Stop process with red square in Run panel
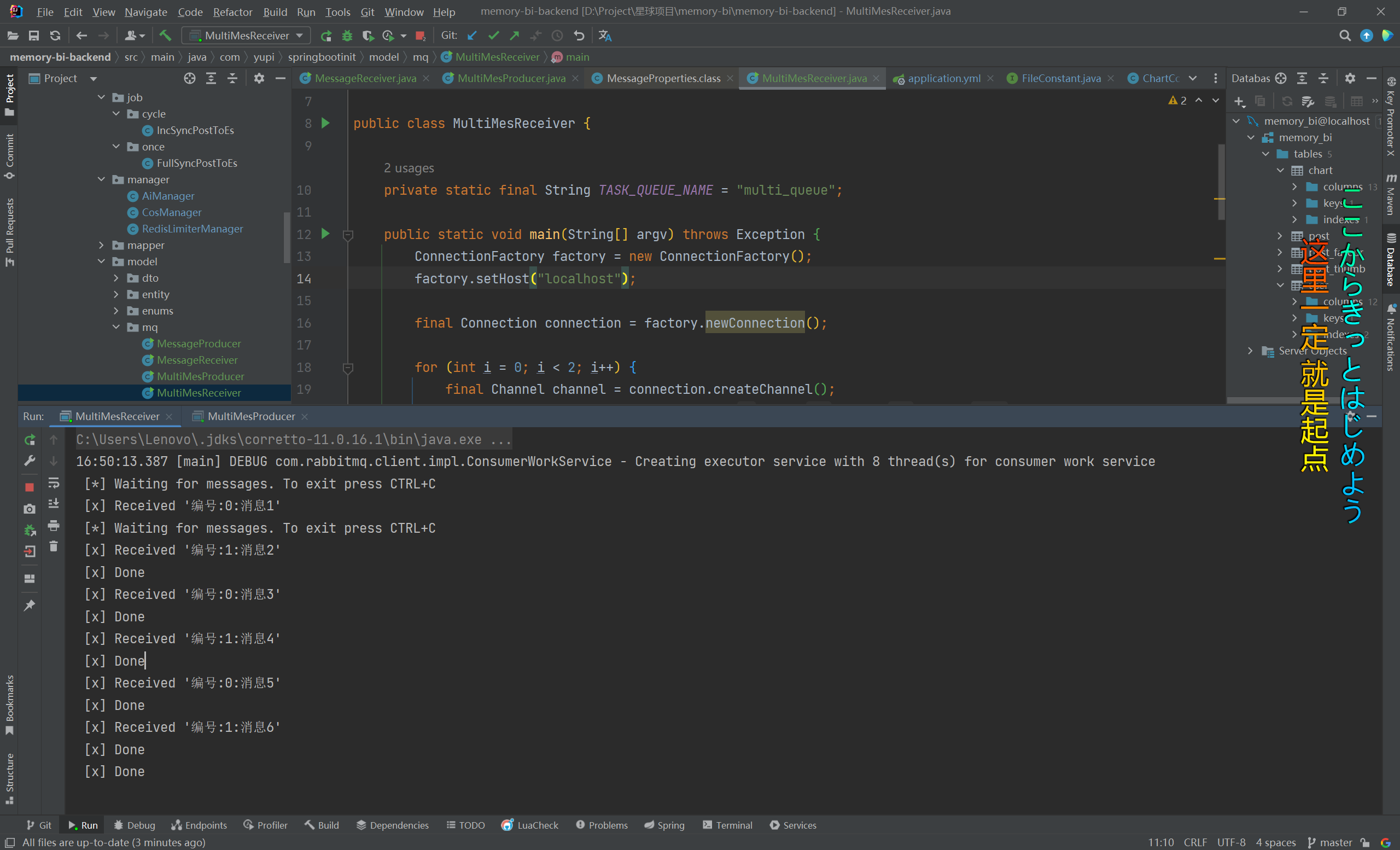1400x850 pixels. coord(30,487)
